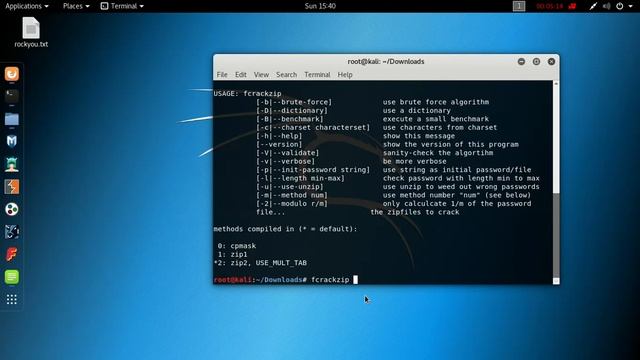
Task: Click "[-c|--charset characterset]" option text
Action: coord(313,127)
